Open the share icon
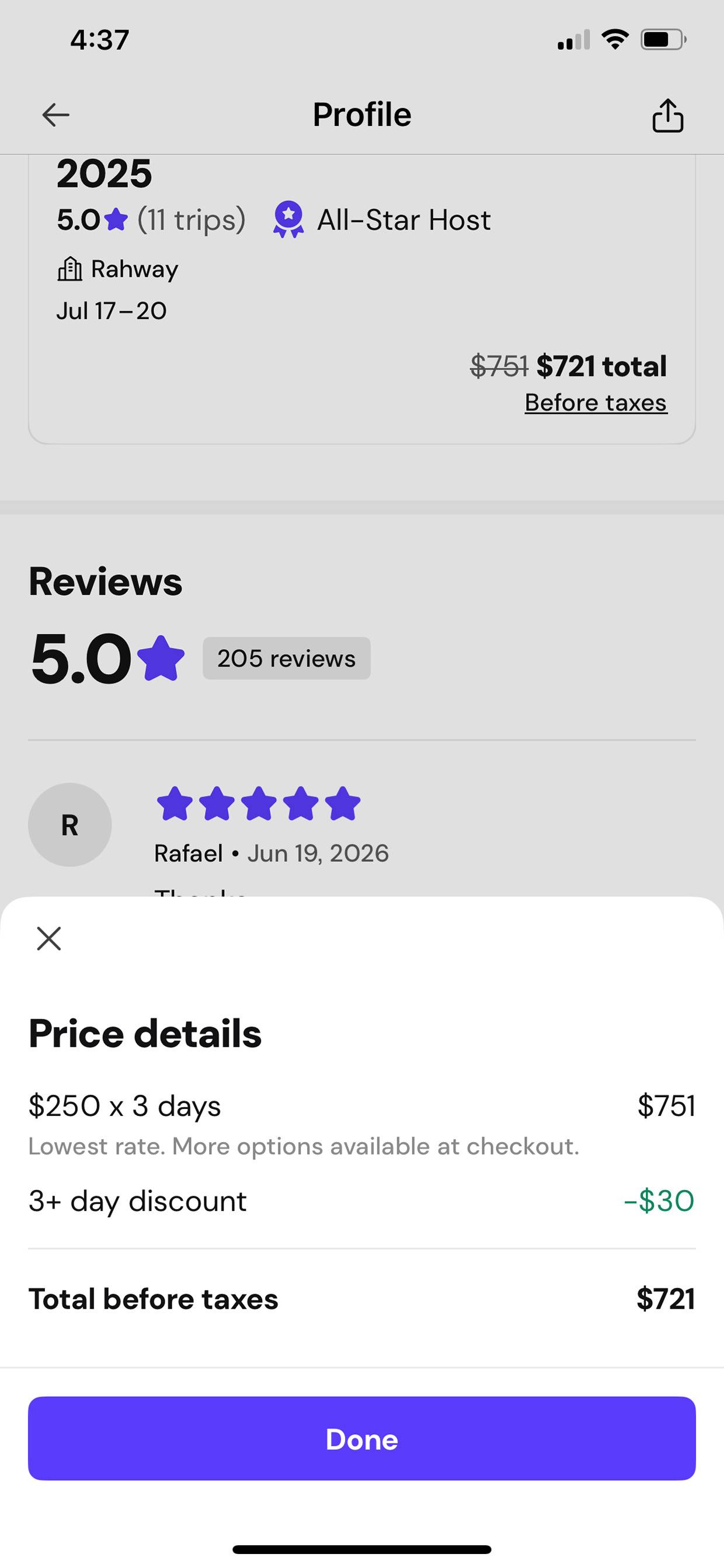Screen dimensions: 724x1568 point(667,115)
